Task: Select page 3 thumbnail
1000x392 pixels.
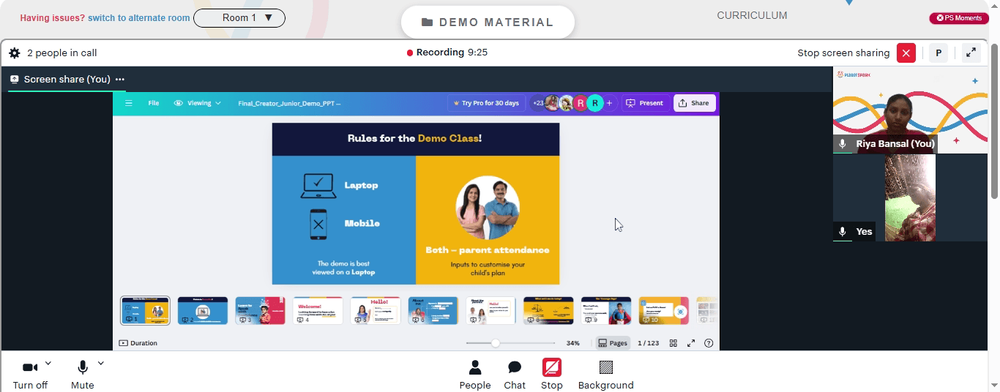Action: point(260,310)
